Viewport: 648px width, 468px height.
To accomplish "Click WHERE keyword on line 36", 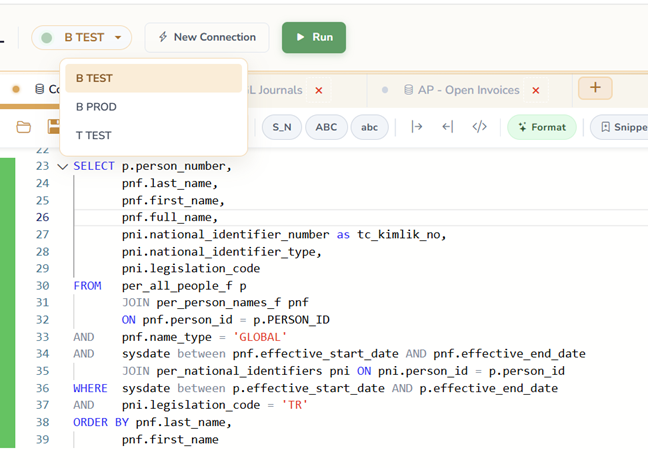I will [x=90, y=389].
